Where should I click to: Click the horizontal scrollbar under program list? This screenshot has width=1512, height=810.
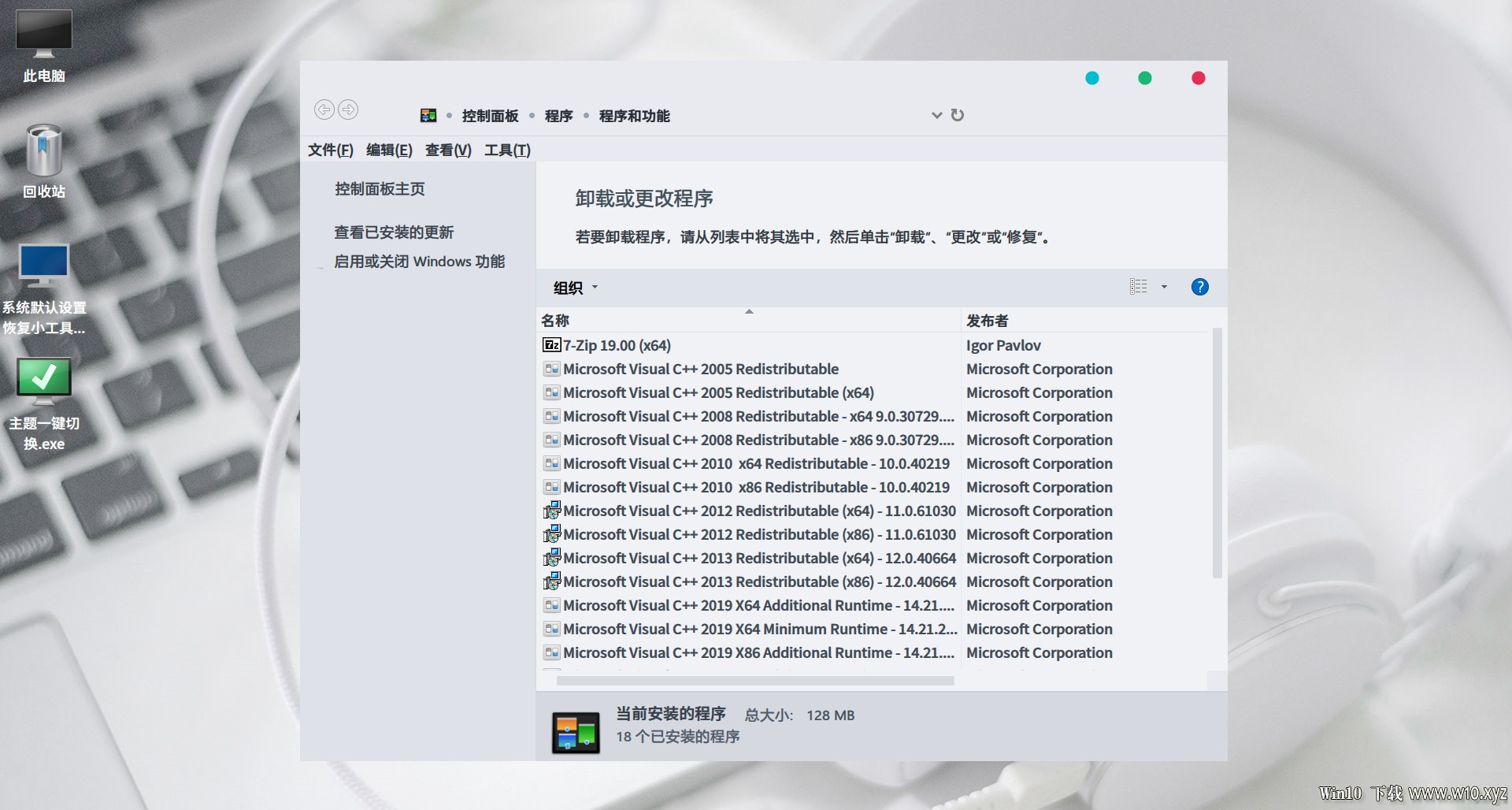(x=755, y=681)
